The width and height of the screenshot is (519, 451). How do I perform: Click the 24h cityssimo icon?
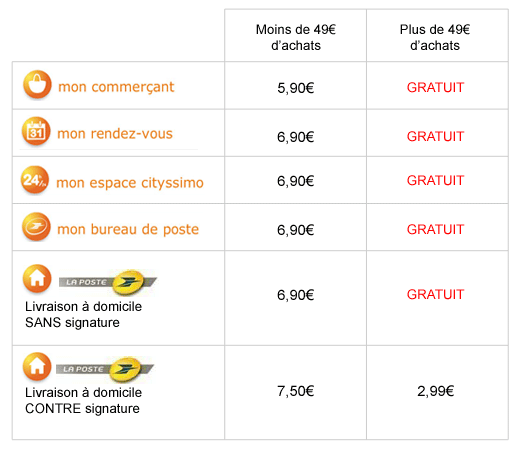[x=35, y=180]
